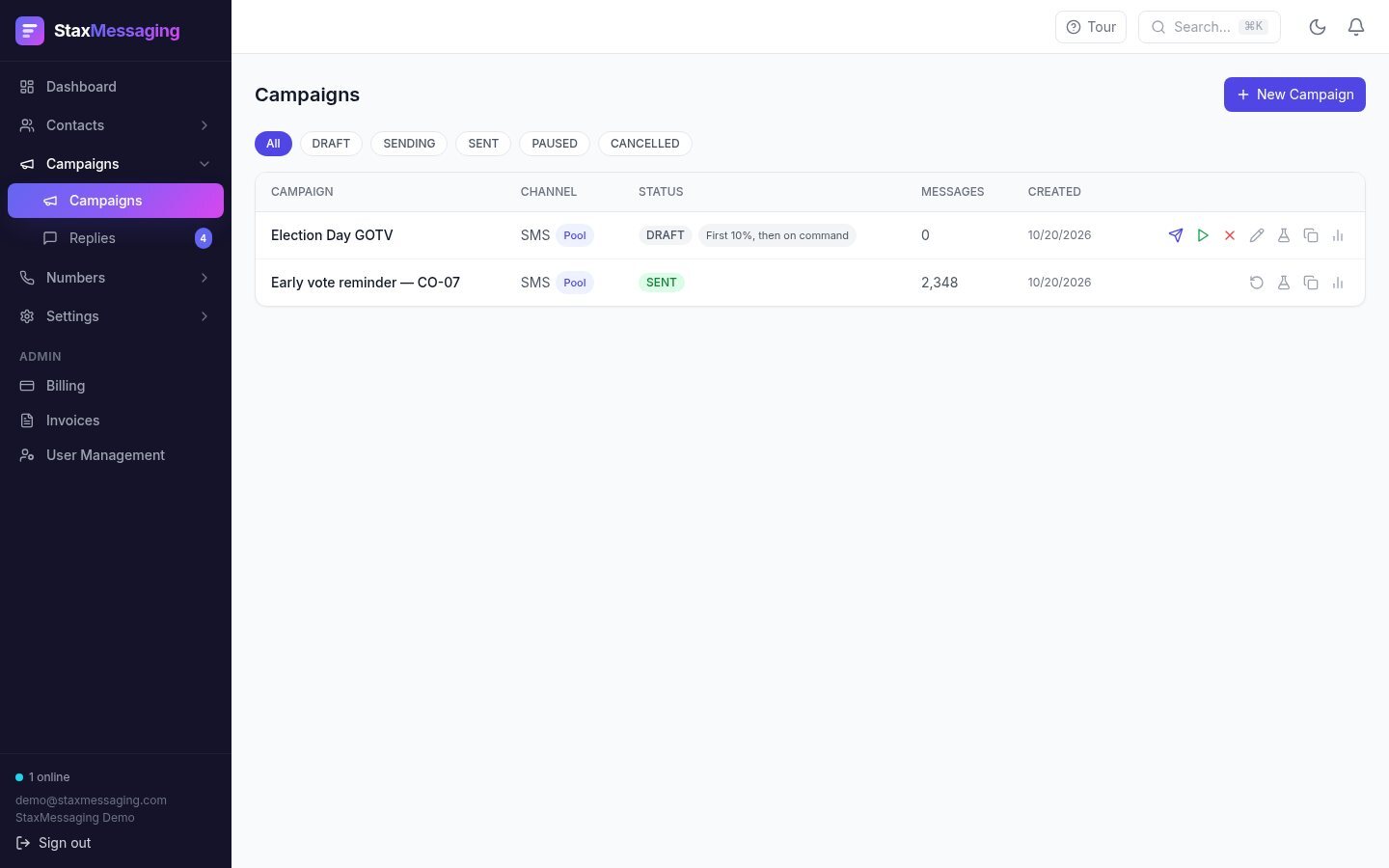Click the CHANNEL column header
This screenshot has width=1389, height=868.
coord(549,192)
